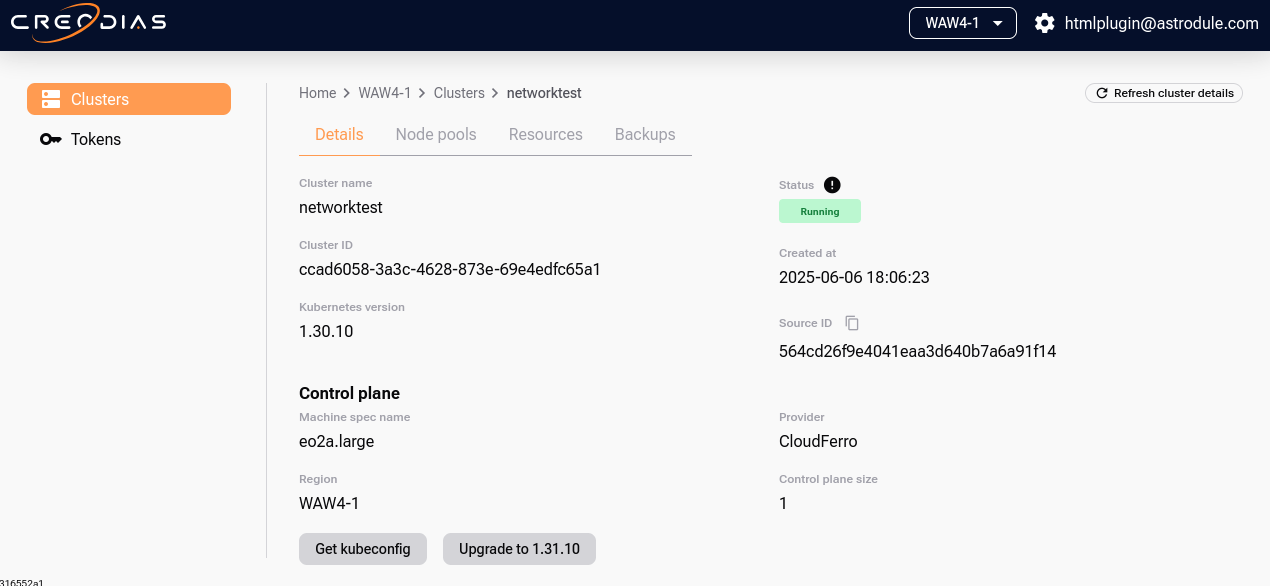
Task: Open the WAW4-1 region dropdown
Action: click(962, 22)
